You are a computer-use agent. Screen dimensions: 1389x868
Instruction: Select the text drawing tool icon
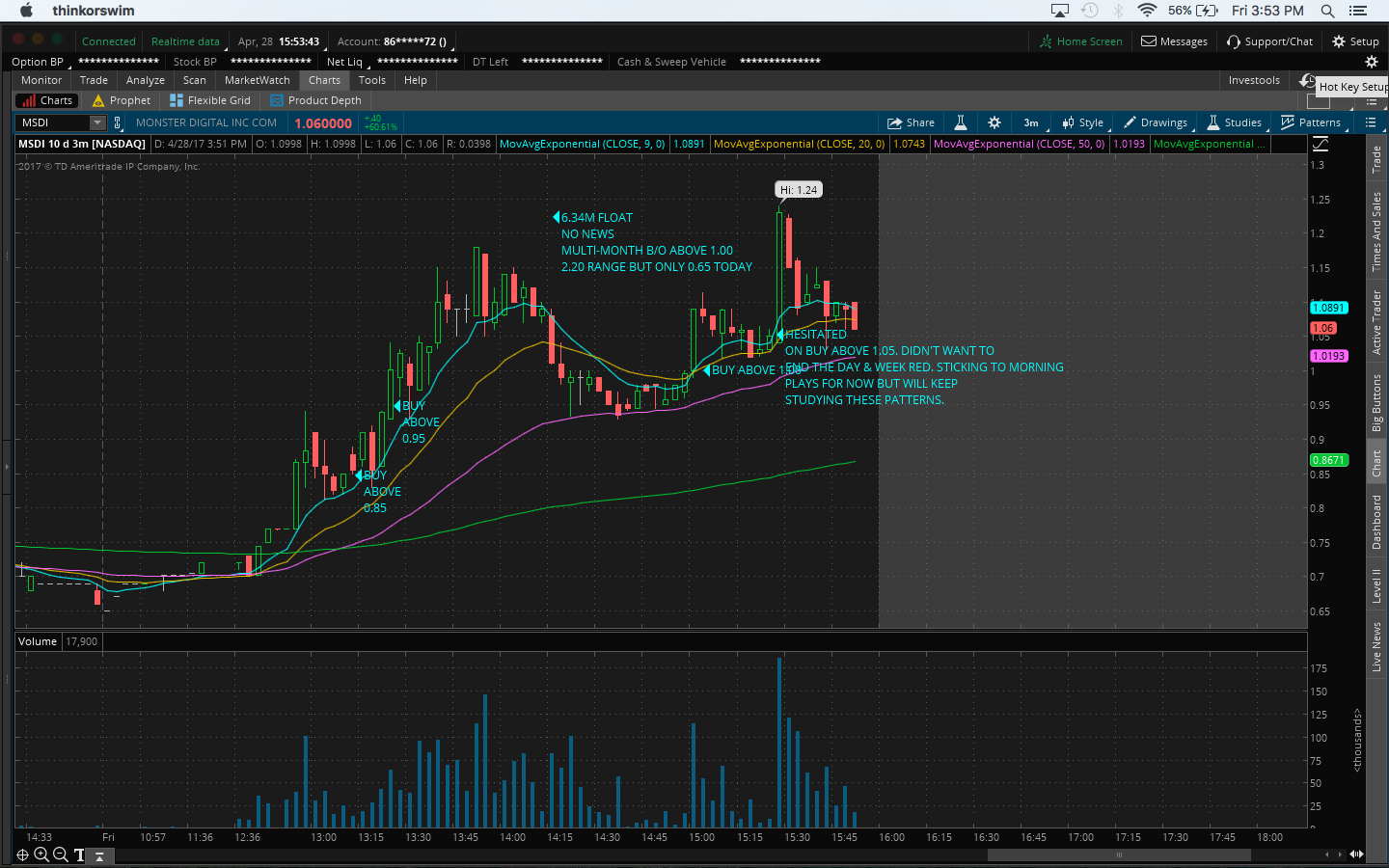click(79, 854)
